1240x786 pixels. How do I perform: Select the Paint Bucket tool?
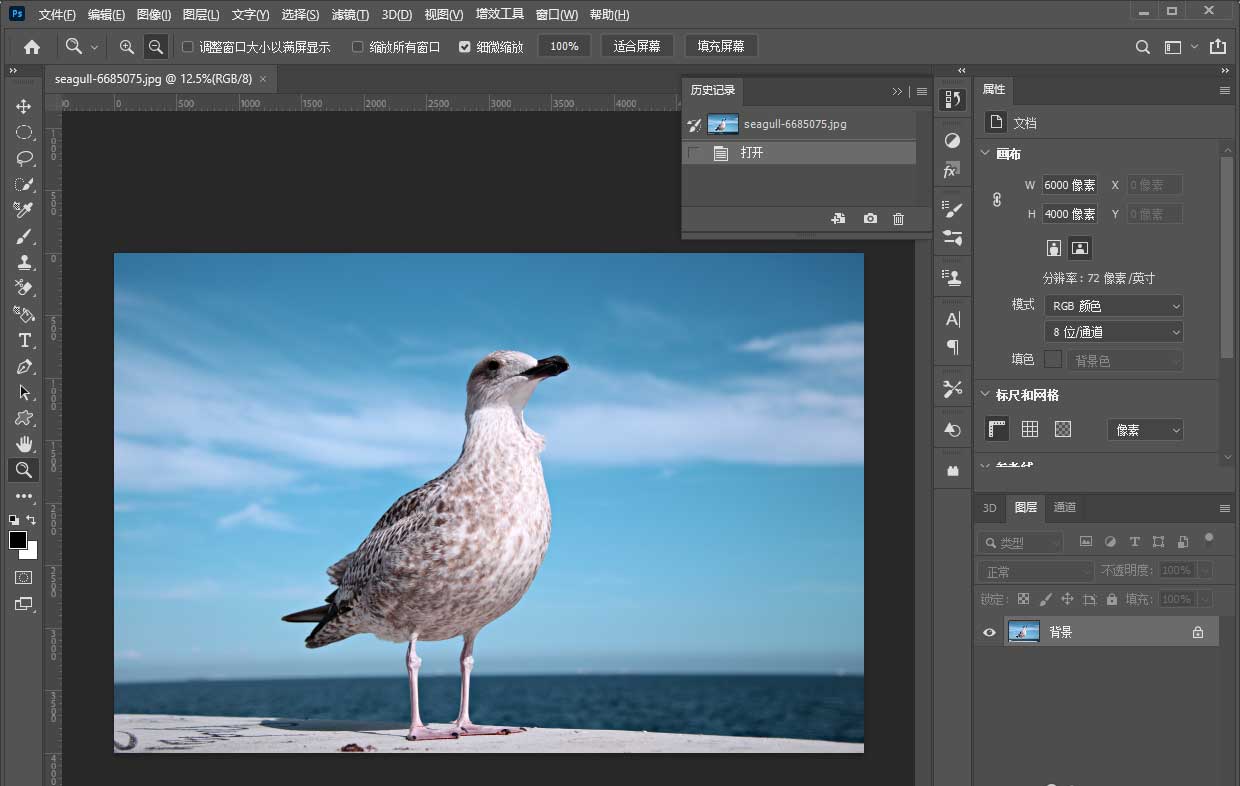[24, 314]
